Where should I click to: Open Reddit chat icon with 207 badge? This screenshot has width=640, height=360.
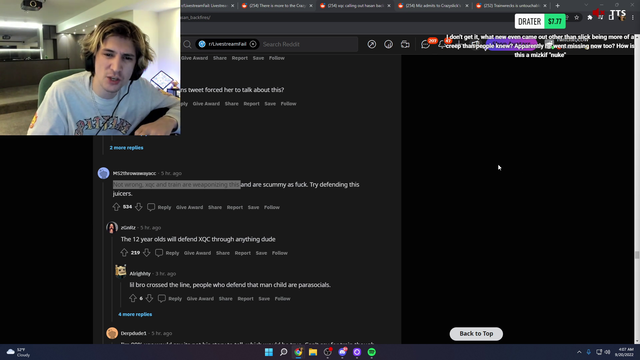pos(426,44)
